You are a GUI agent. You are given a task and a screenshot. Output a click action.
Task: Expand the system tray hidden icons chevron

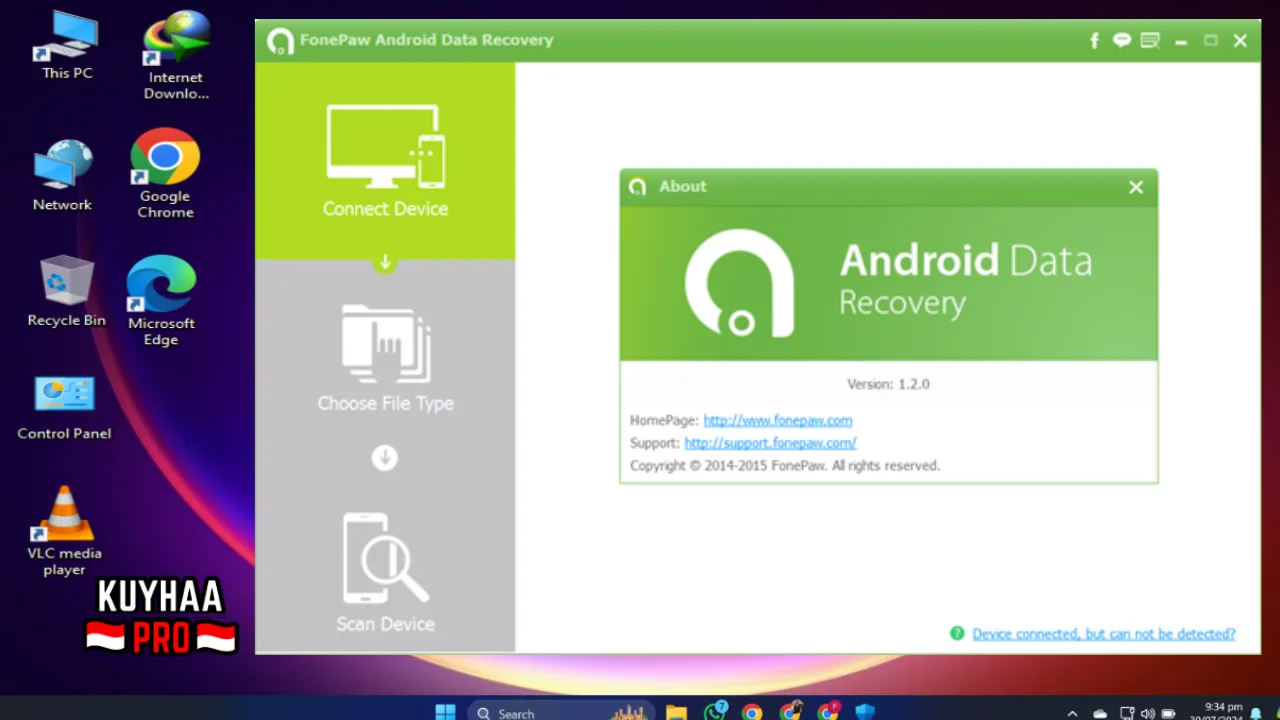1073,713
